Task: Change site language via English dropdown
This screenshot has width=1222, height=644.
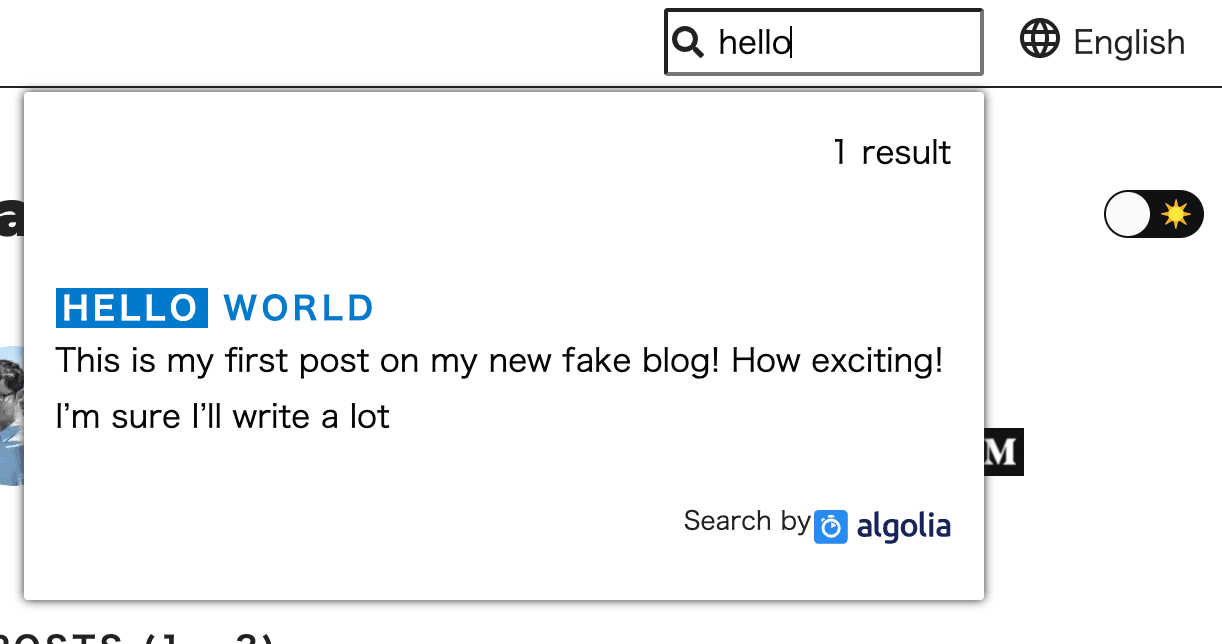Action: [x=1128, y=42]
